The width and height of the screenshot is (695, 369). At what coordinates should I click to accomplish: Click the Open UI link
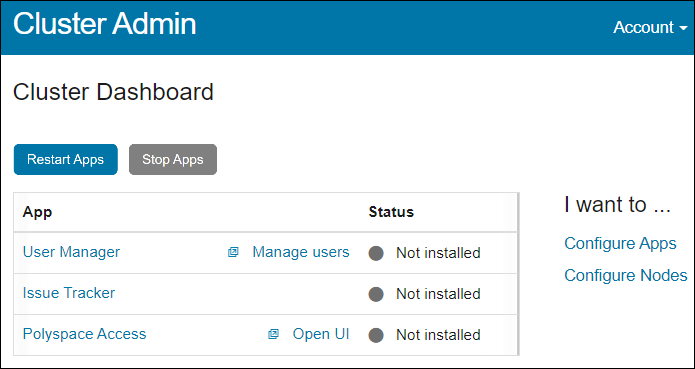321,334
